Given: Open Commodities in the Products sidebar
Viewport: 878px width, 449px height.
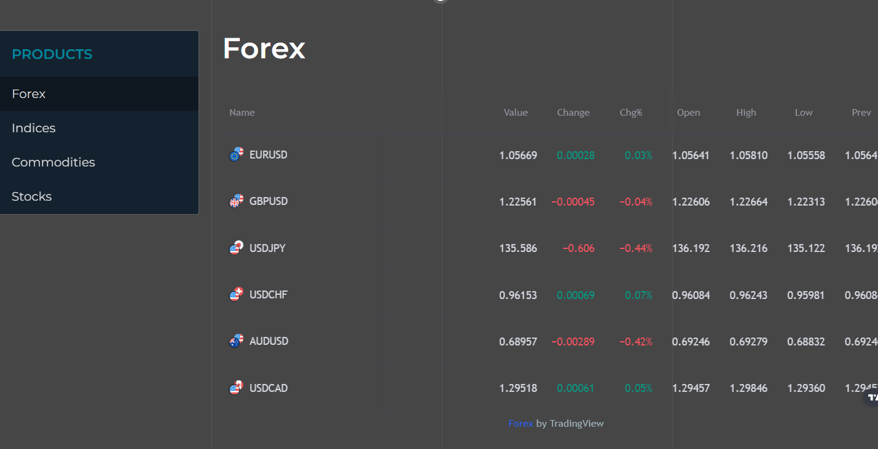Looking at the screenshot, I should 53,162.
